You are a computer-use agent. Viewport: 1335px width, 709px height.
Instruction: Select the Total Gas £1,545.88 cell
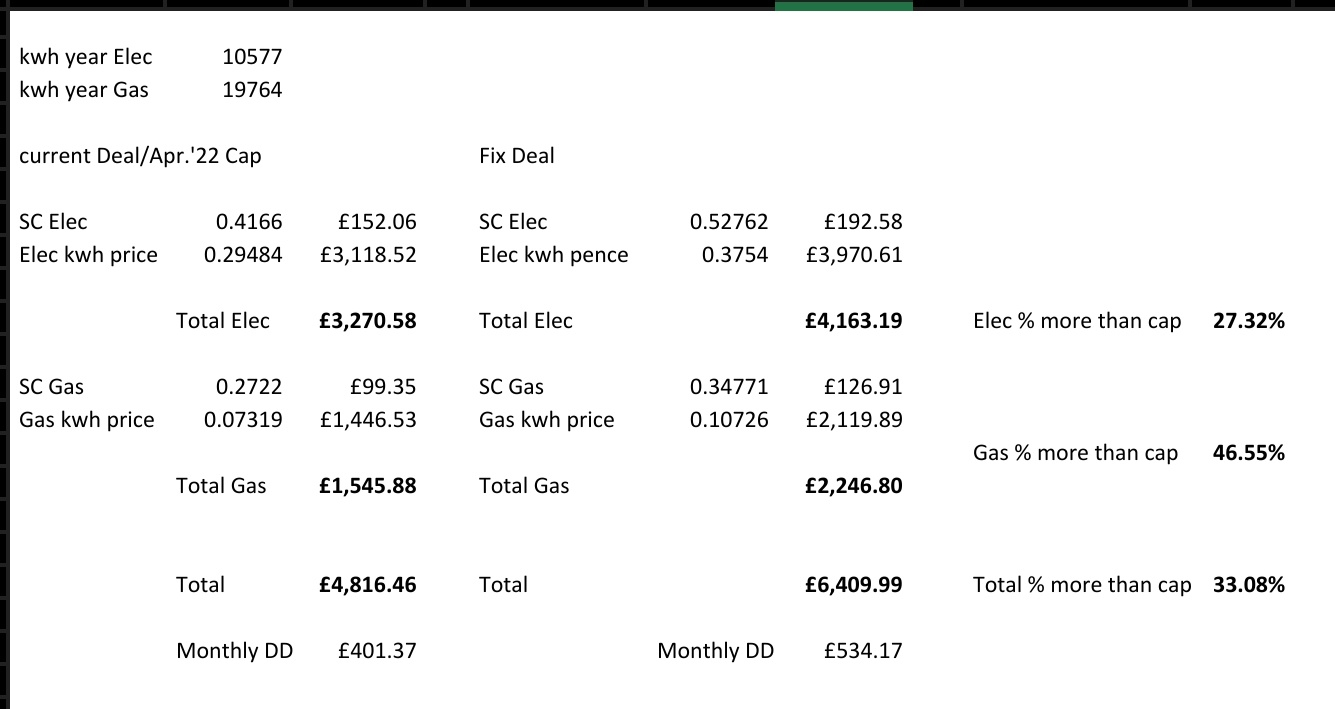[368, 486]
